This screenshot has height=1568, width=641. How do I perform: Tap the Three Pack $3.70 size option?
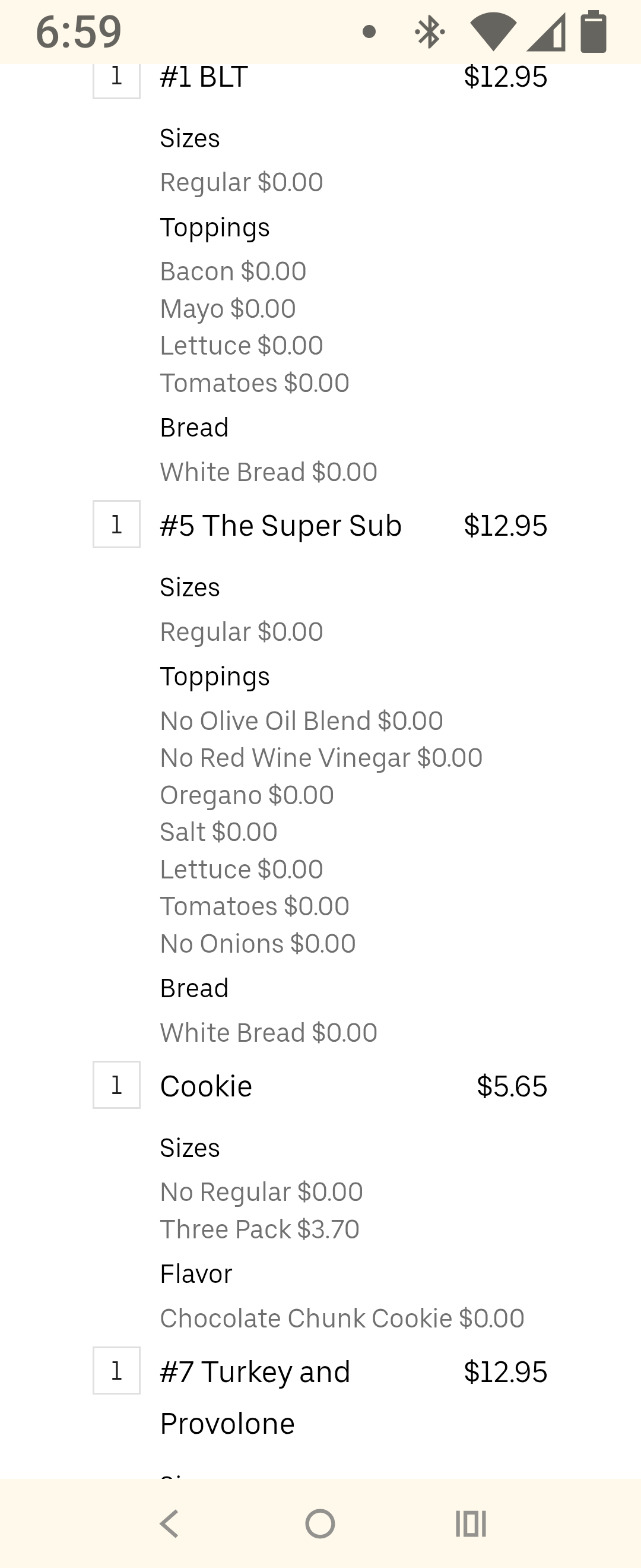260,1229
